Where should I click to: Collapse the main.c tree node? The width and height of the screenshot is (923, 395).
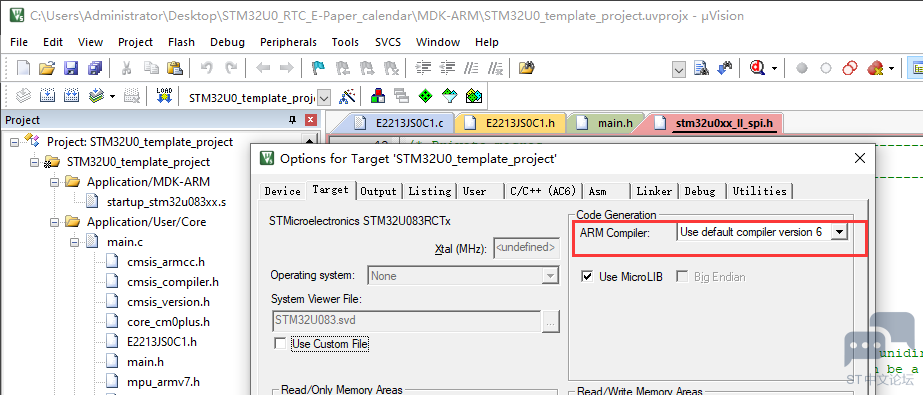point(74,242)
